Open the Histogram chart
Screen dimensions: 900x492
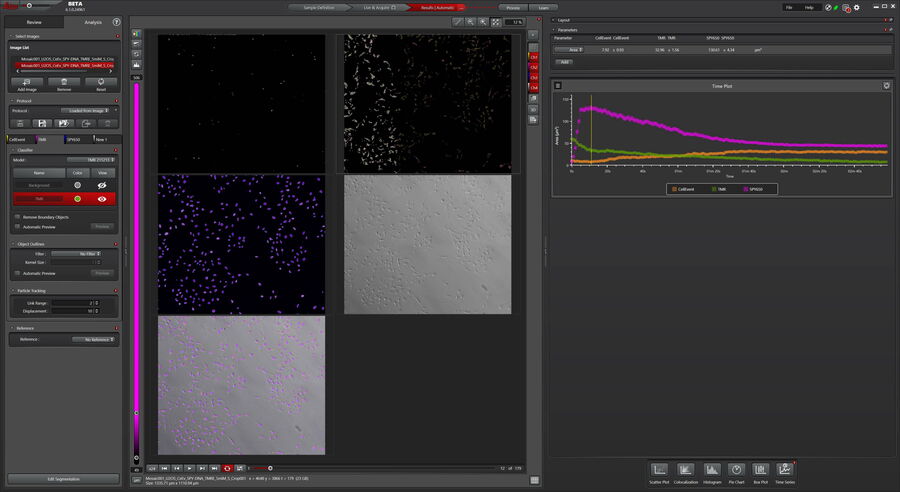click(712, 470)
